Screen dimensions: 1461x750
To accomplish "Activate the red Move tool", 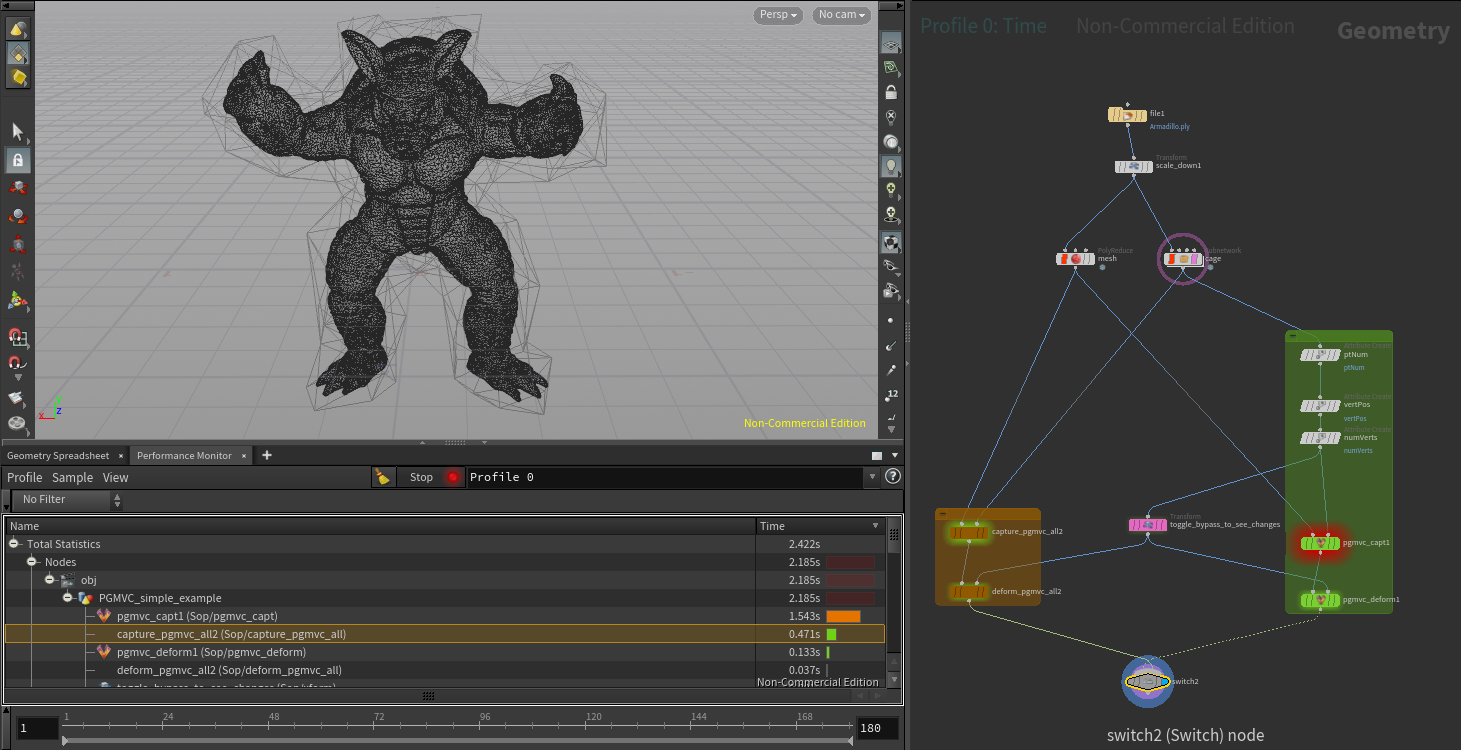I will [17, 187].
